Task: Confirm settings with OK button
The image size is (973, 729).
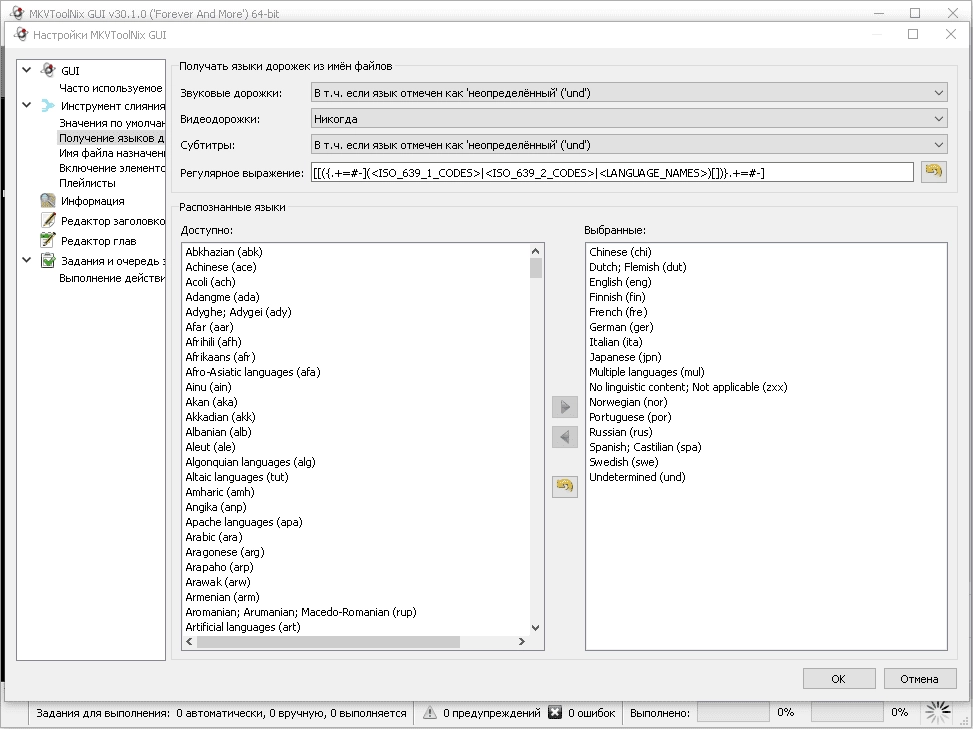Action: (839, 679)
